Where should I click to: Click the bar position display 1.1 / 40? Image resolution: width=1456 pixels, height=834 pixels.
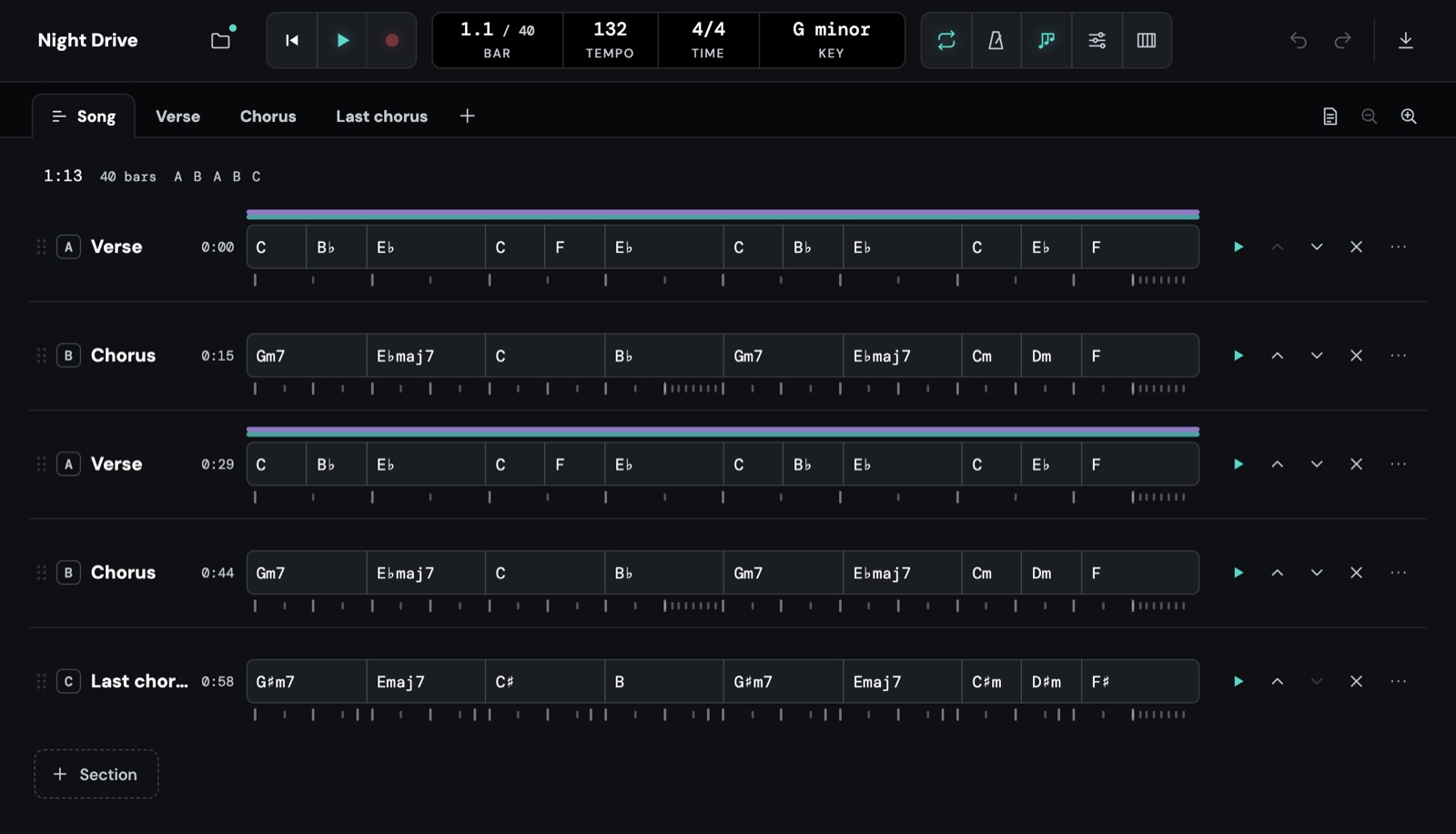[497, 40]
